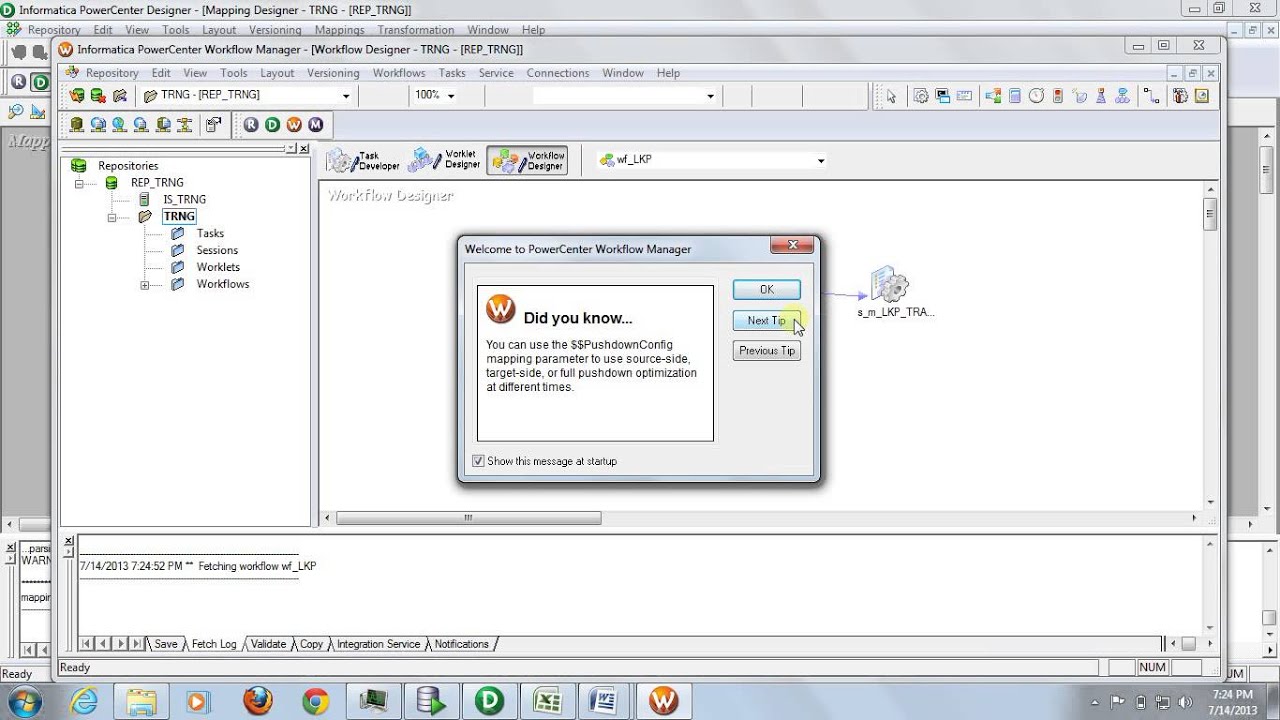Click the workspace vertical scrollbar thumb

coord(1210,214)
